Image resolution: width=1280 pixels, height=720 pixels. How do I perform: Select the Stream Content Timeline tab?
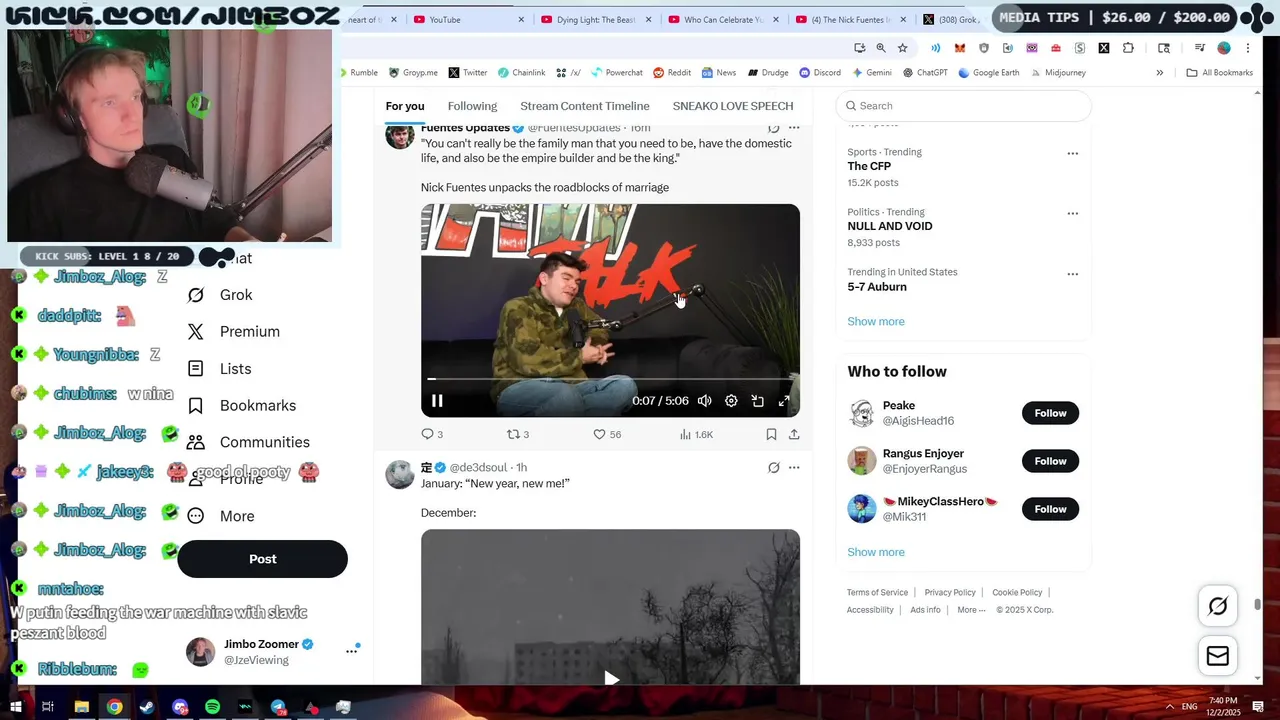(x=585, y=106)
